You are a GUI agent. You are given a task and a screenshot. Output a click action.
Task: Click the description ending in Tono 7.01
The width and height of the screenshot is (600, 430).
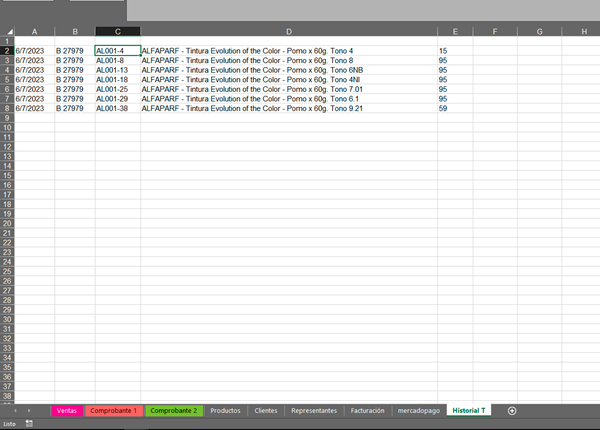pos(289,89)
